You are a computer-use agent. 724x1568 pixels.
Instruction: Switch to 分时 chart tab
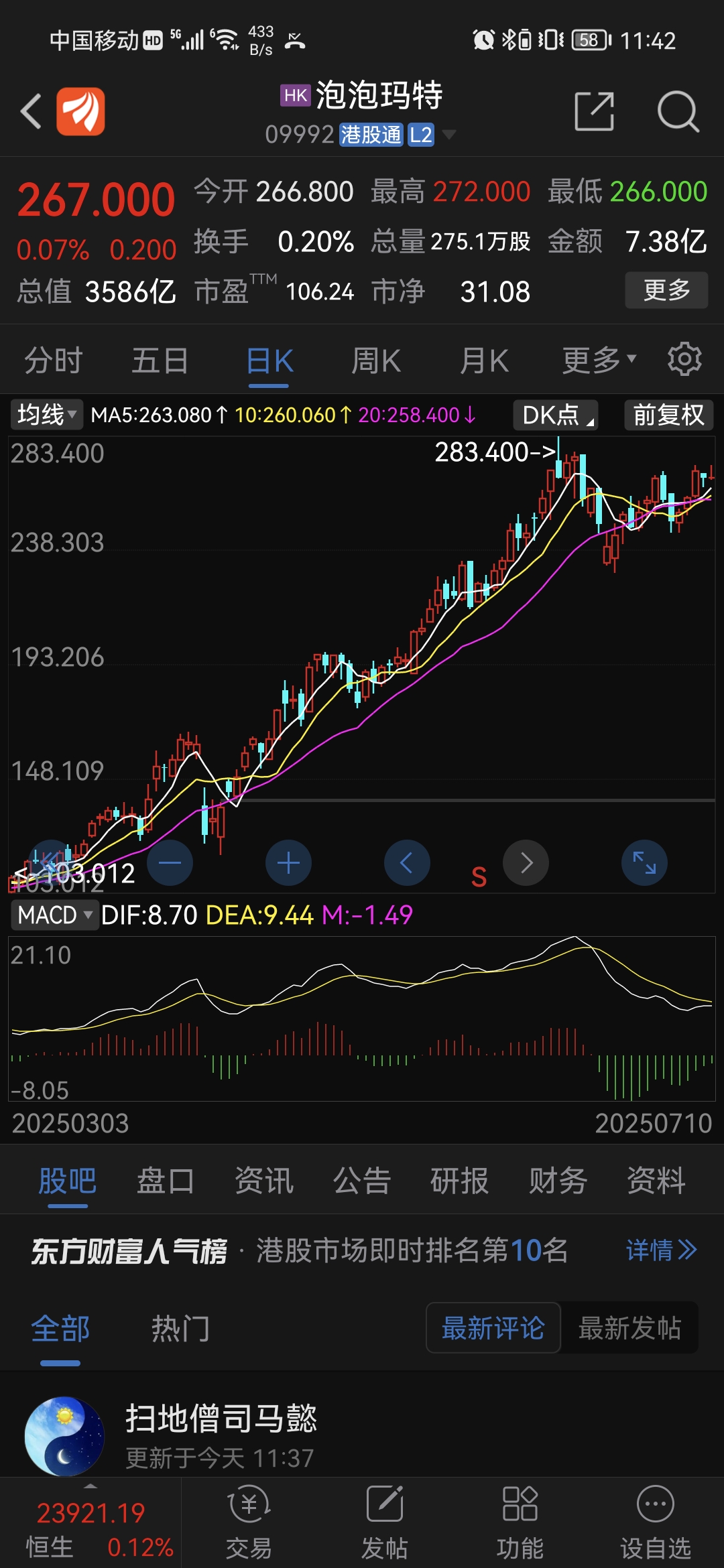click(x=53, y=361)
